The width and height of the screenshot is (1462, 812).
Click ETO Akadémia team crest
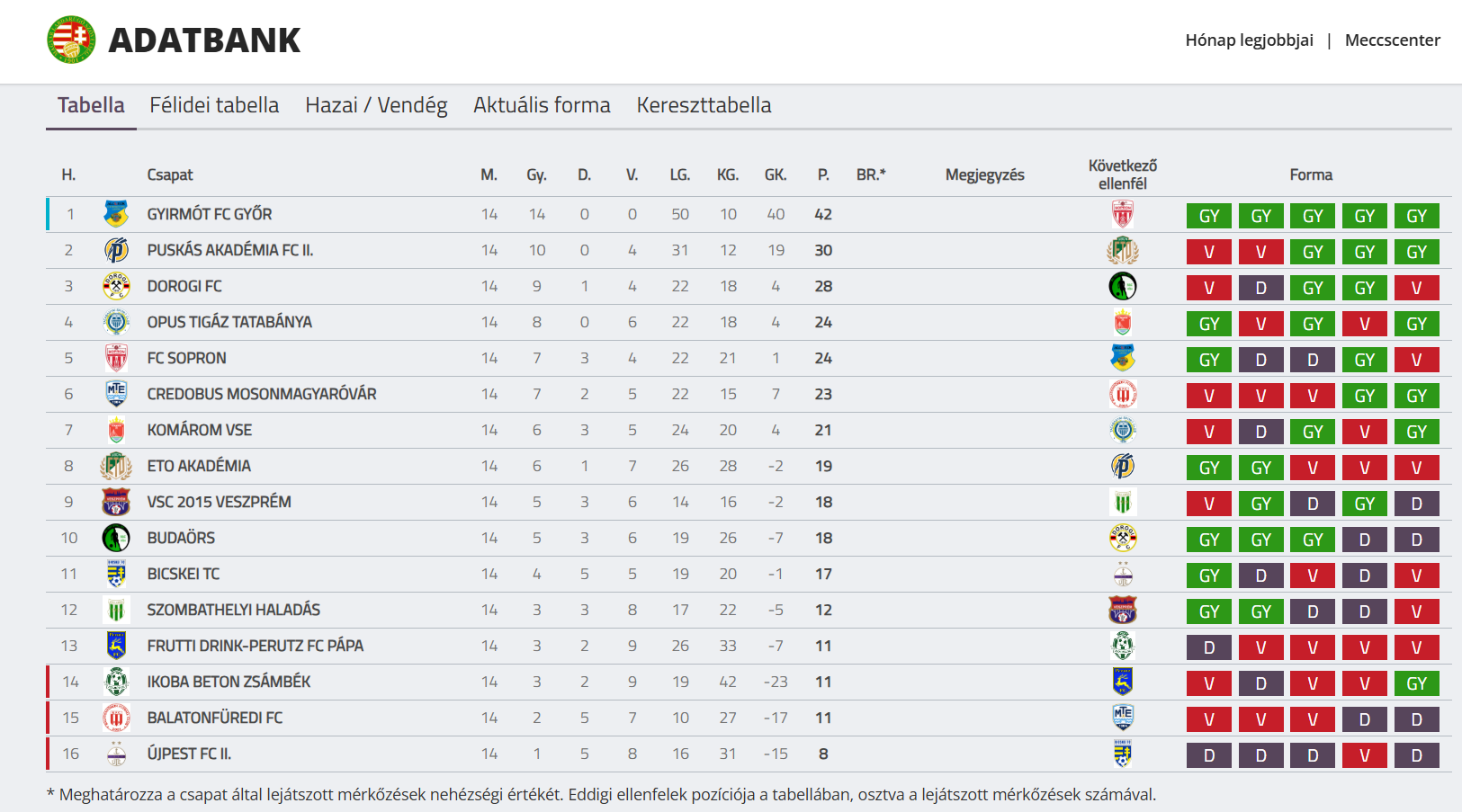coord(116,466)
